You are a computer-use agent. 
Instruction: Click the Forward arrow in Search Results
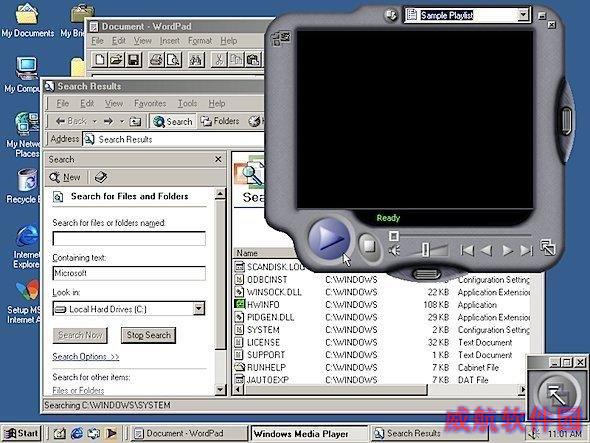tap(108, 121)
